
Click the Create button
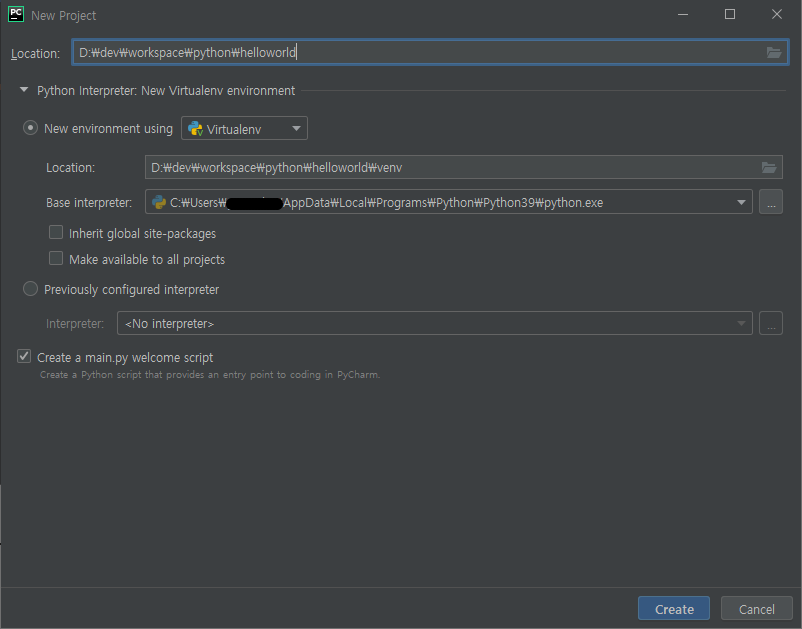coord(674,609)
